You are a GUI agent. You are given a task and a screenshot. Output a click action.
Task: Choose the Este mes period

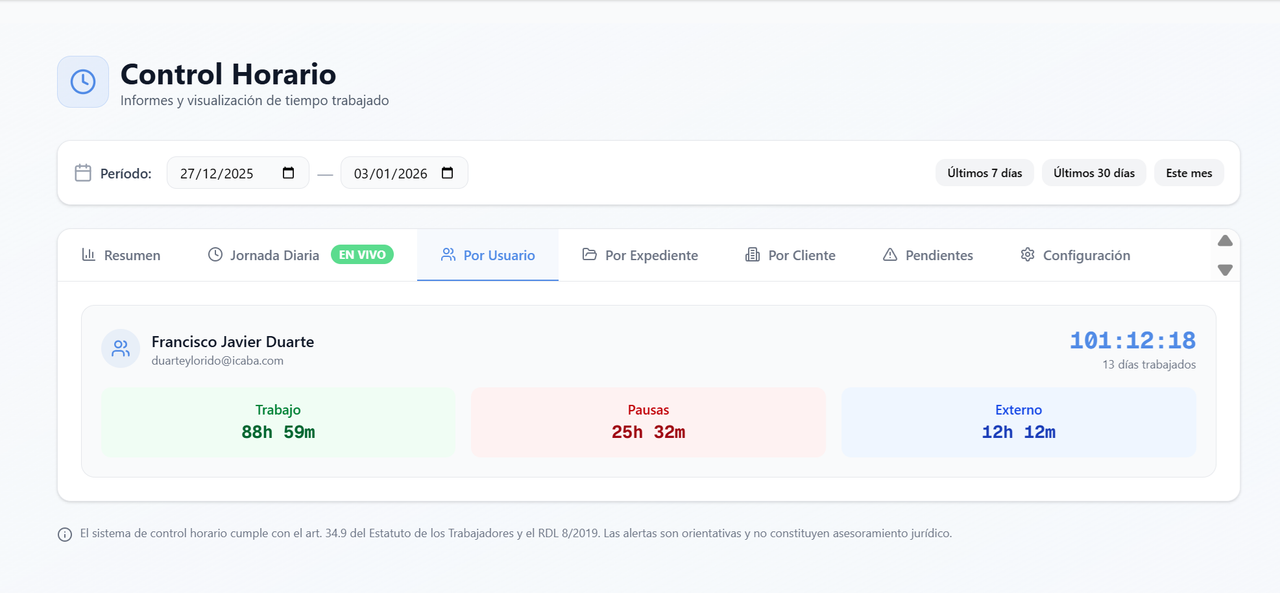(x=1189, y=173)
